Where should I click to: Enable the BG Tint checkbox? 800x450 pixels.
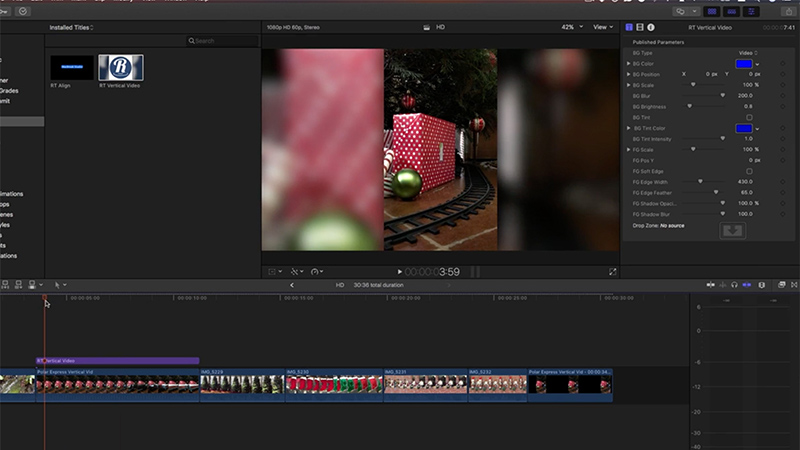click(x=749, y=118)
